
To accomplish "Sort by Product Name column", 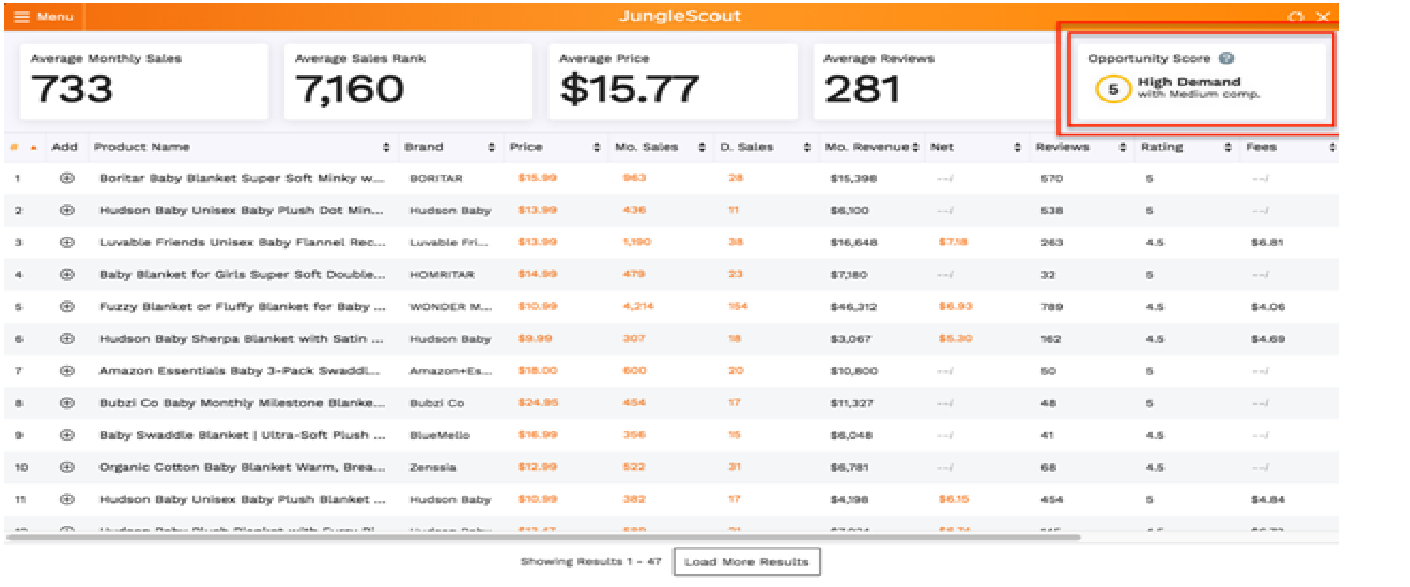I will coord(142,148).
